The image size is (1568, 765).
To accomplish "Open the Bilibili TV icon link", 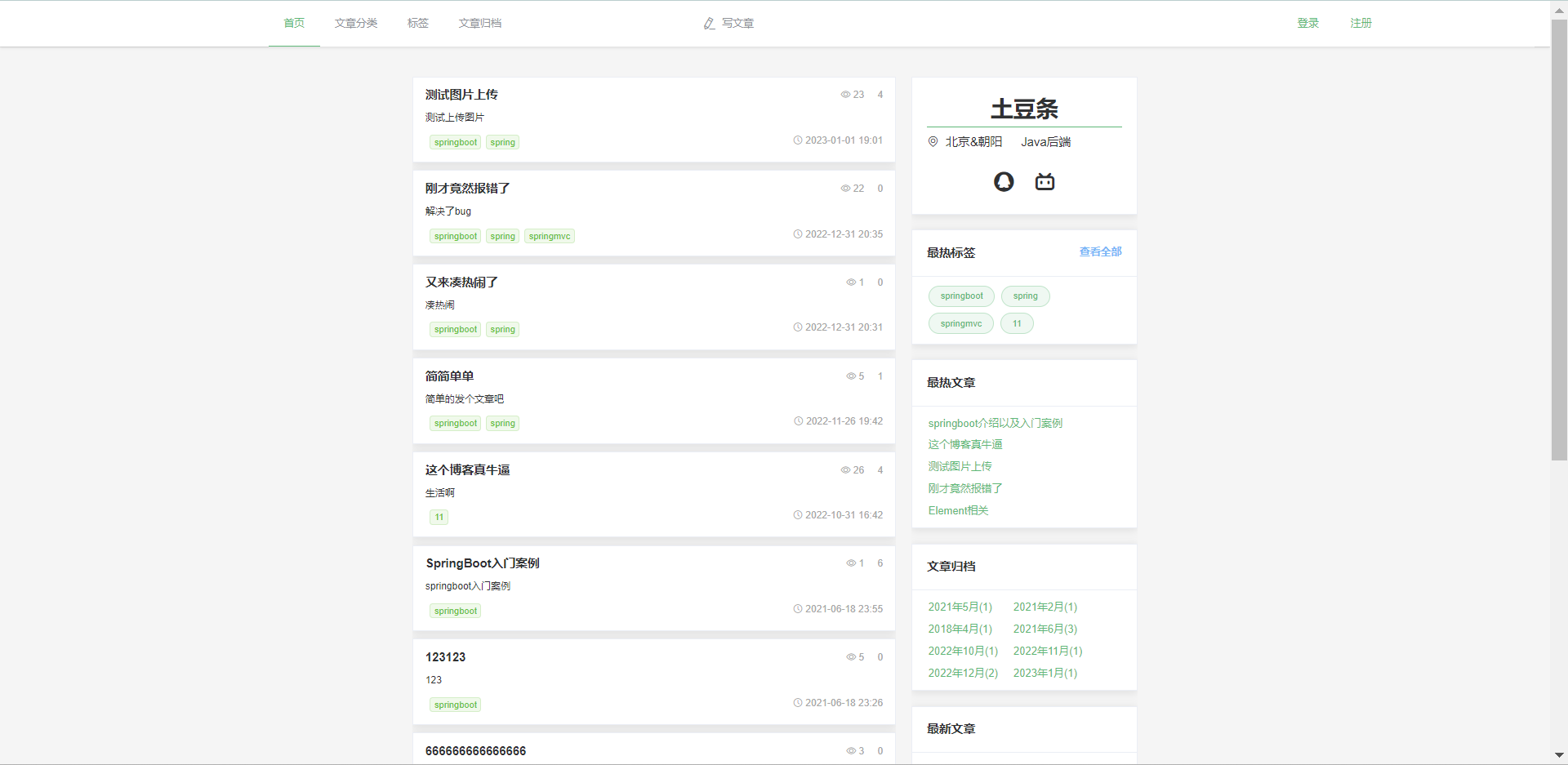I will [1045, 181].
